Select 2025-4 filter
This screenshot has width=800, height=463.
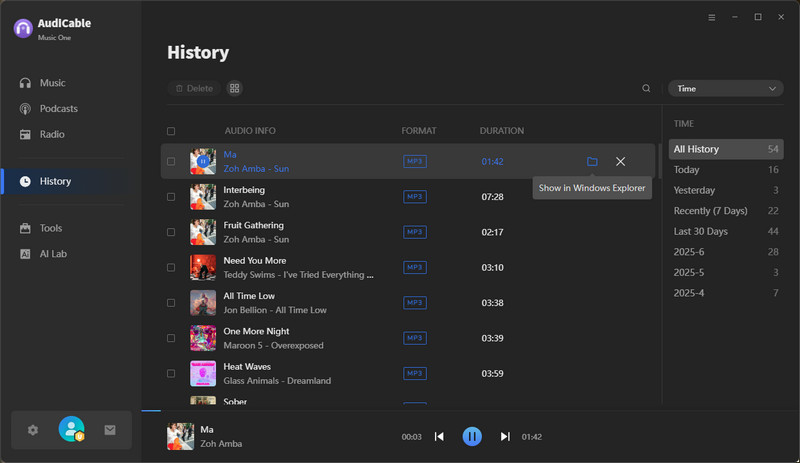click(726, 293)
